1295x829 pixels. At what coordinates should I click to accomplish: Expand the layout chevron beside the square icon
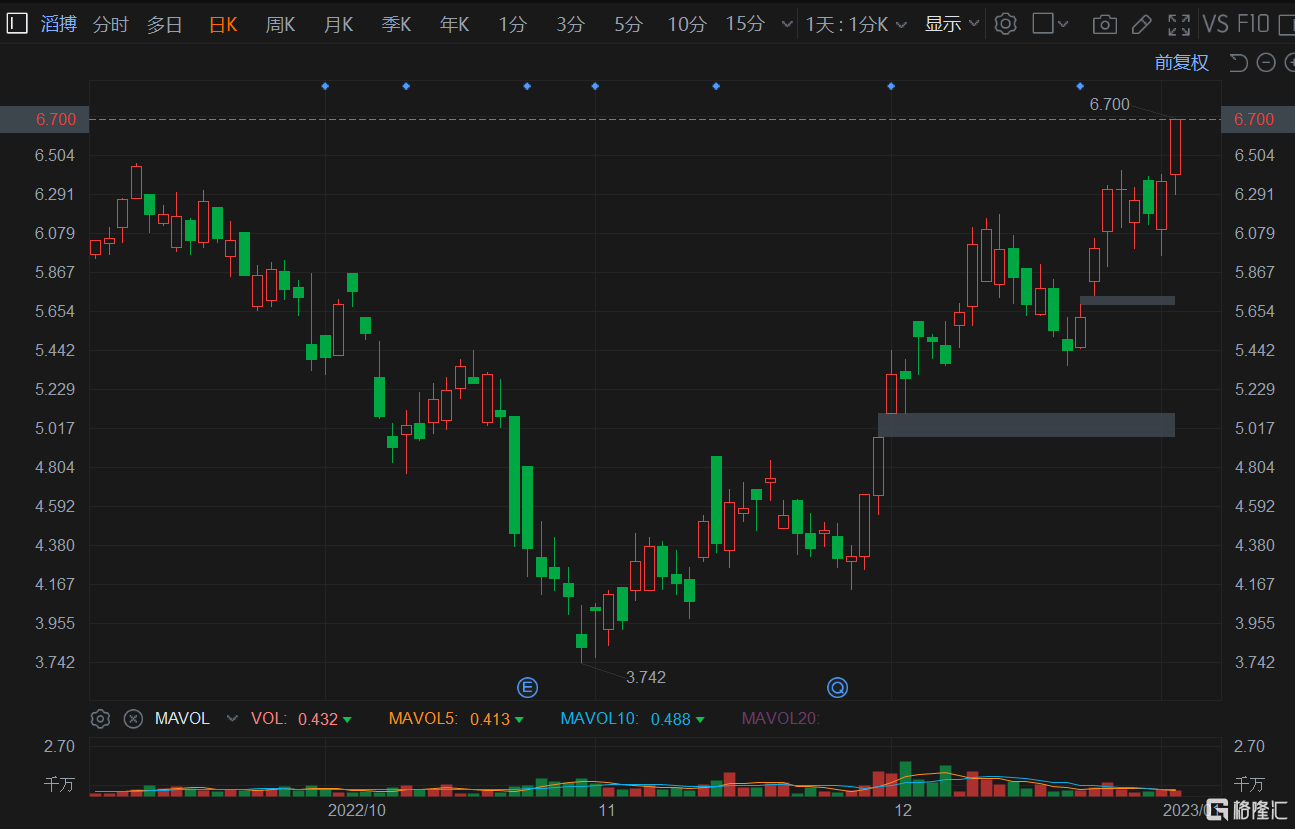pyautogui.click(x=1063, y=24)
